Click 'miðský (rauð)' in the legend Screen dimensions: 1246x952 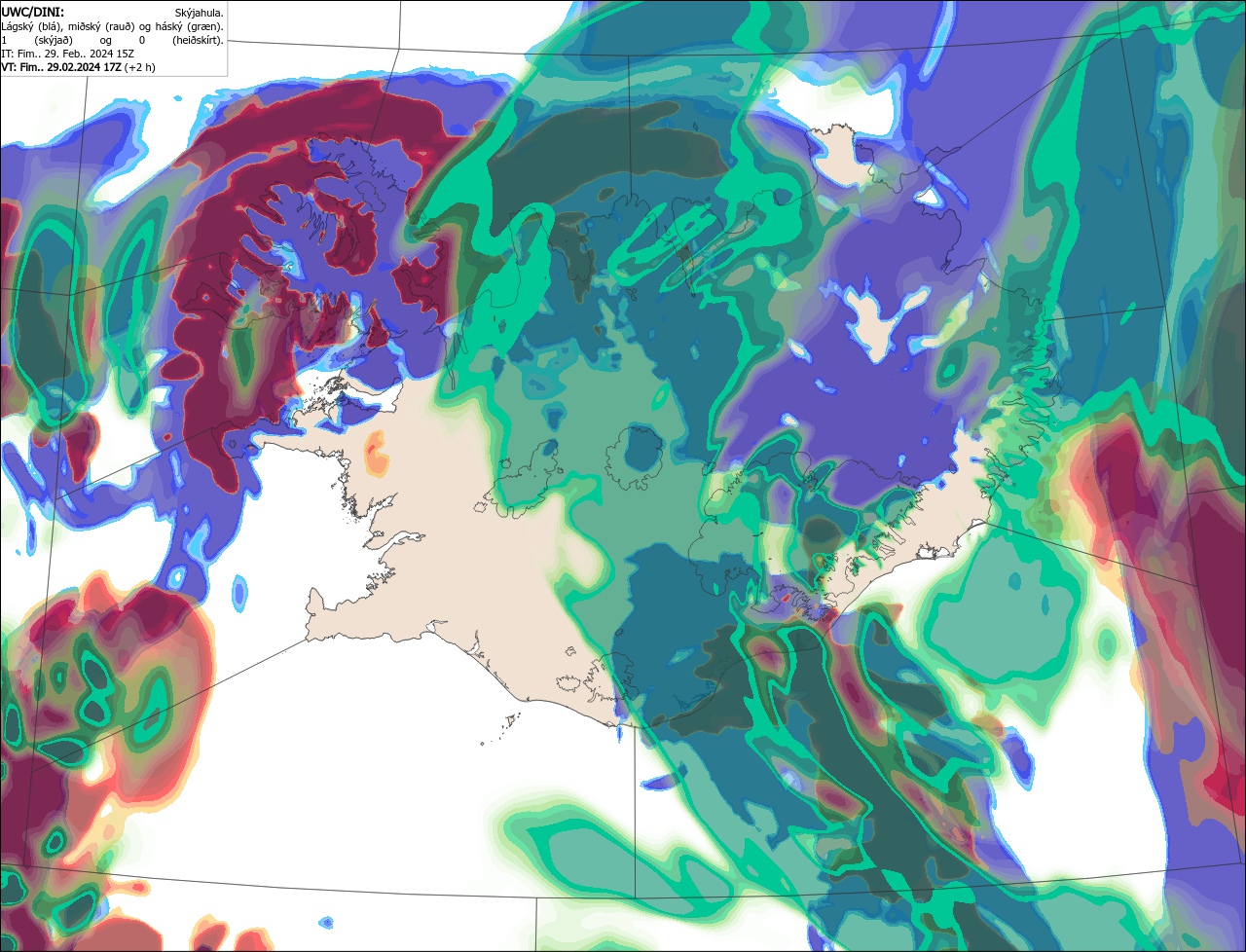(x=101, y=27)
